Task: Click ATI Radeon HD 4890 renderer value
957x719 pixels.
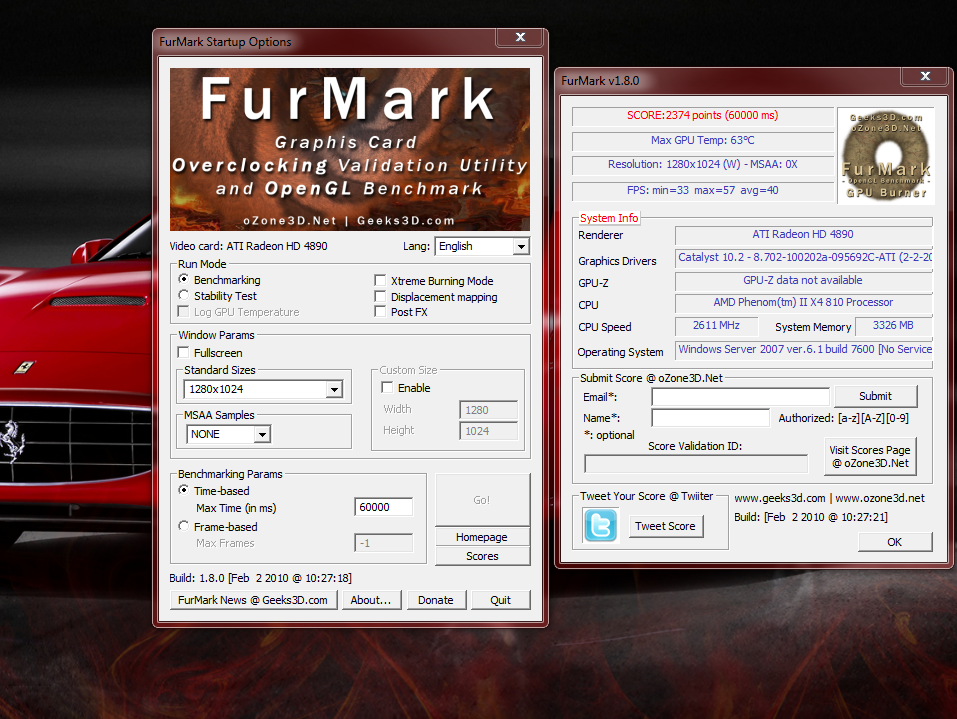Action: pos(803,234)
